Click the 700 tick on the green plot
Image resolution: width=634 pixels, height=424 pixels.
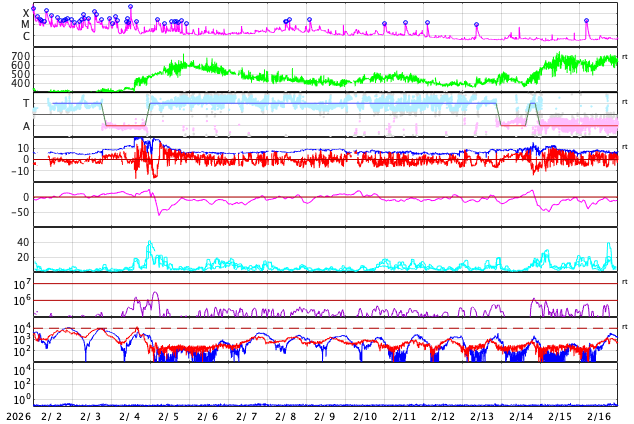pyautogui.click(x=21, y=56)
